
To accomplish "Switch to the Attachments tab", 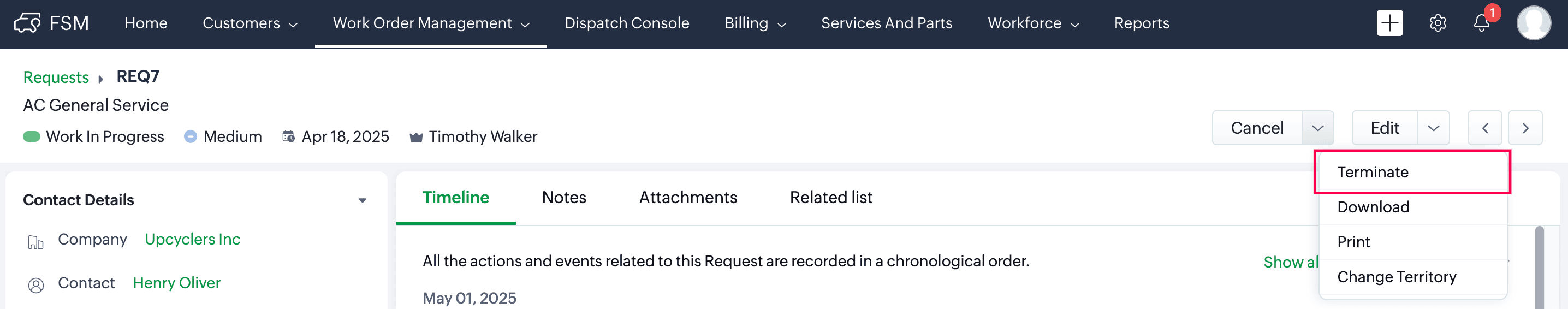I will pos(688,197).
